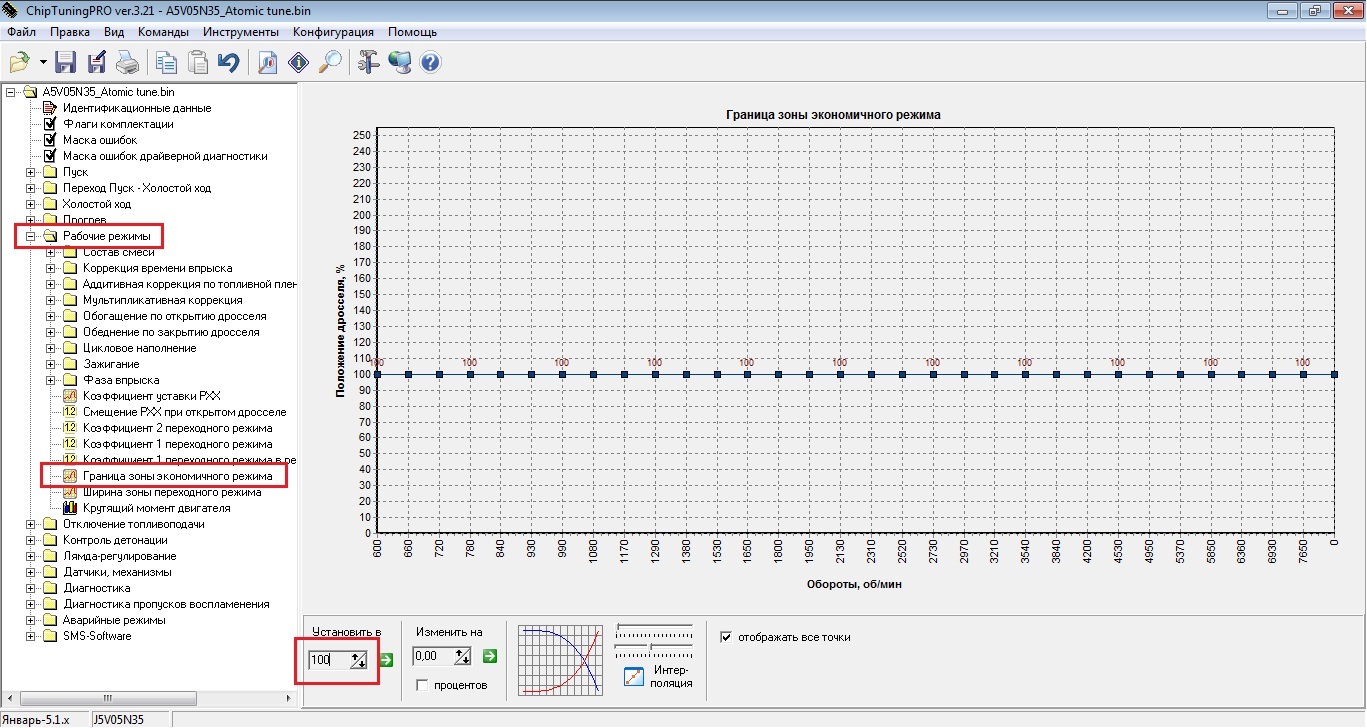Click the blue question mark Help icon
Screen dimensions: 1367x728
[x=431, y=63]
